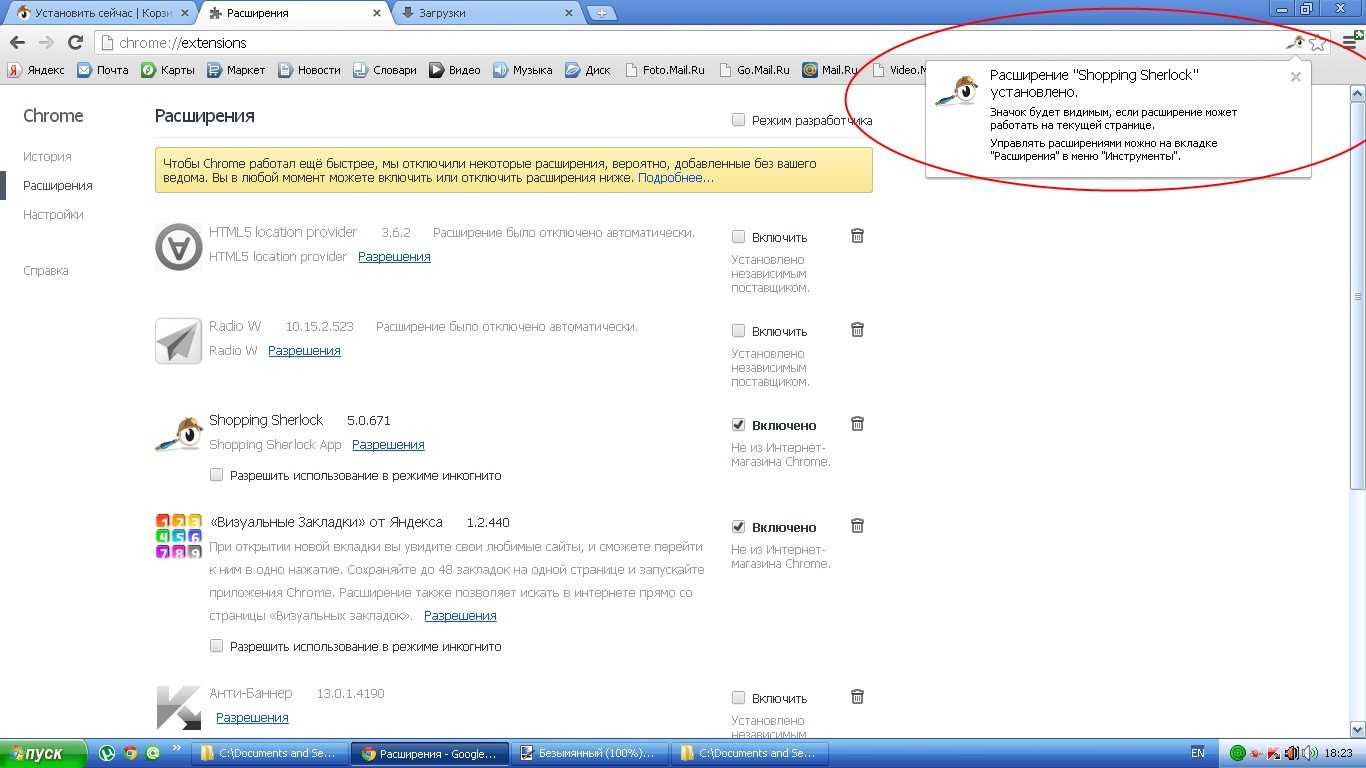Uncheck Включено for Визуальные Закладки
This screenshot has height=768, width=1366.
(738, 527)
